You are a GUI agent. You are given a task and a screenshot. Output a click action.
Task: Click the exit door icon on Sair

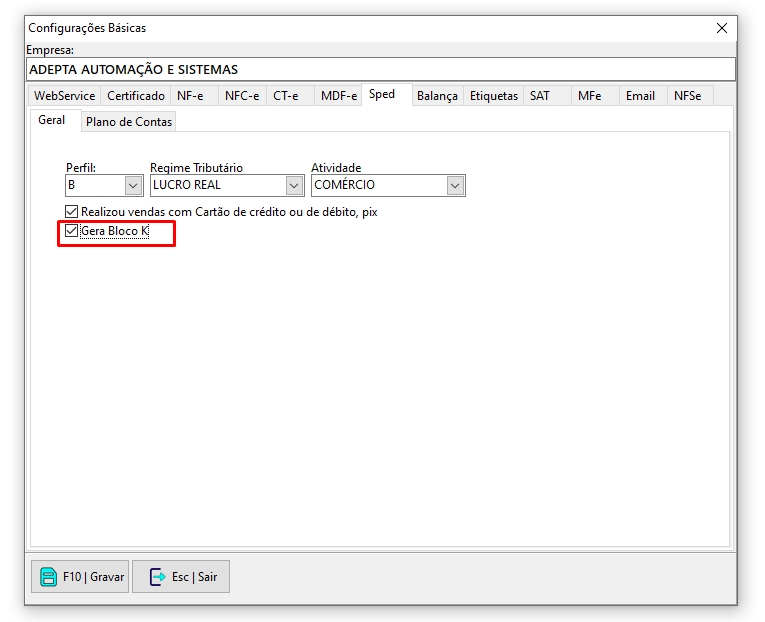pyautogui.click(x=157, y=577)
